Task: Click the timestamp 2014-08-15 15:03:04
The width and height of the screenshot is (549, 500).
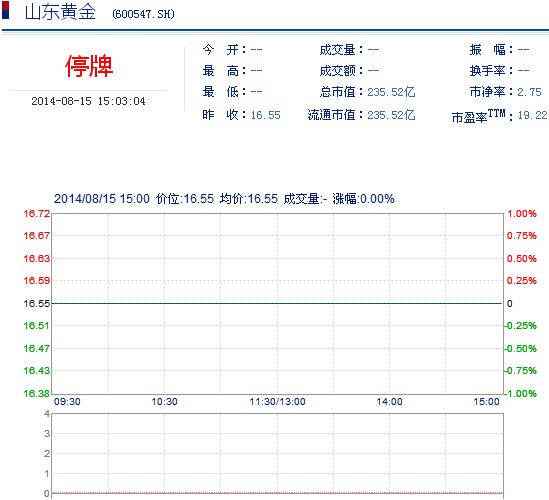Action: click(x=88, y=101)
